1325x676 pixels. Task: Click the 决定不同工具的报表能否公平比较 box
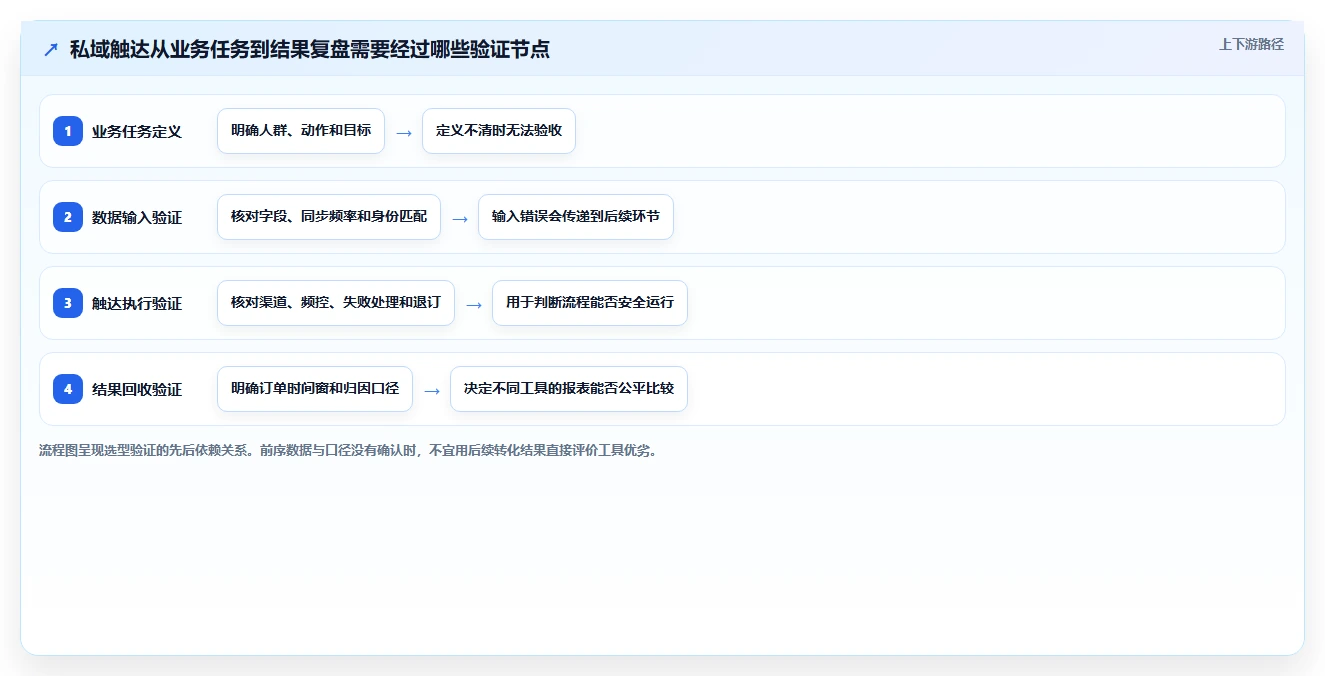tap(569, 389)
